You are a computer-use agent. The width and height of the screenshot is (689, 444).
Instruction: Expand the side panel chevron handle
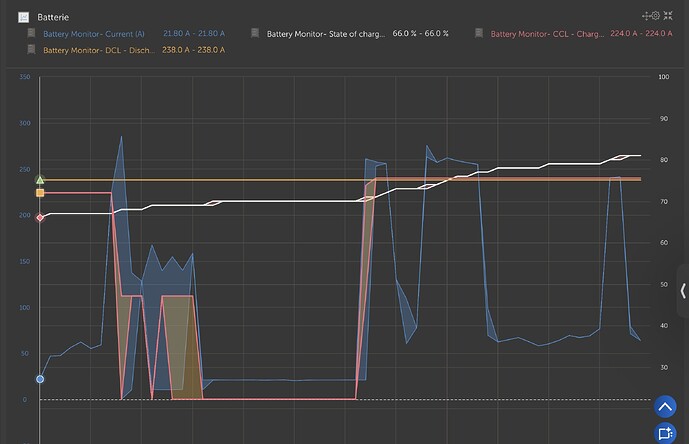click(683, 291)
